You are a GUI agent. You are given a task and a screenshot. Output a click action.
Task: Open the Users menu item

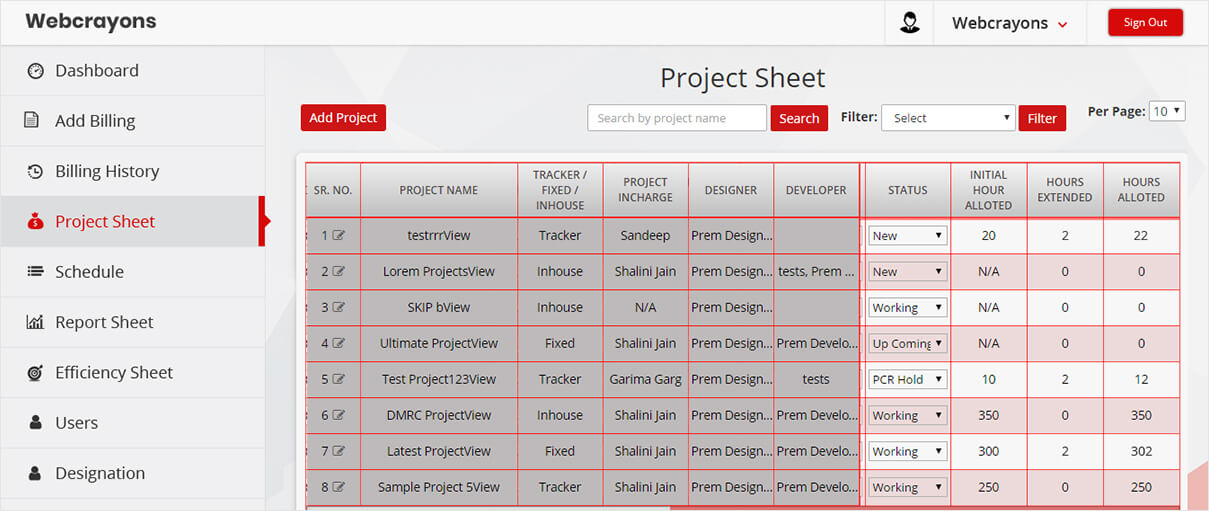(x=76, y=423)
